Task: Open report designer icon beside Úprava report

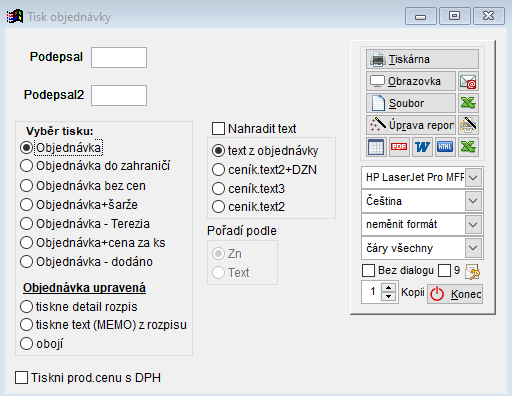Action: (468, 125)
